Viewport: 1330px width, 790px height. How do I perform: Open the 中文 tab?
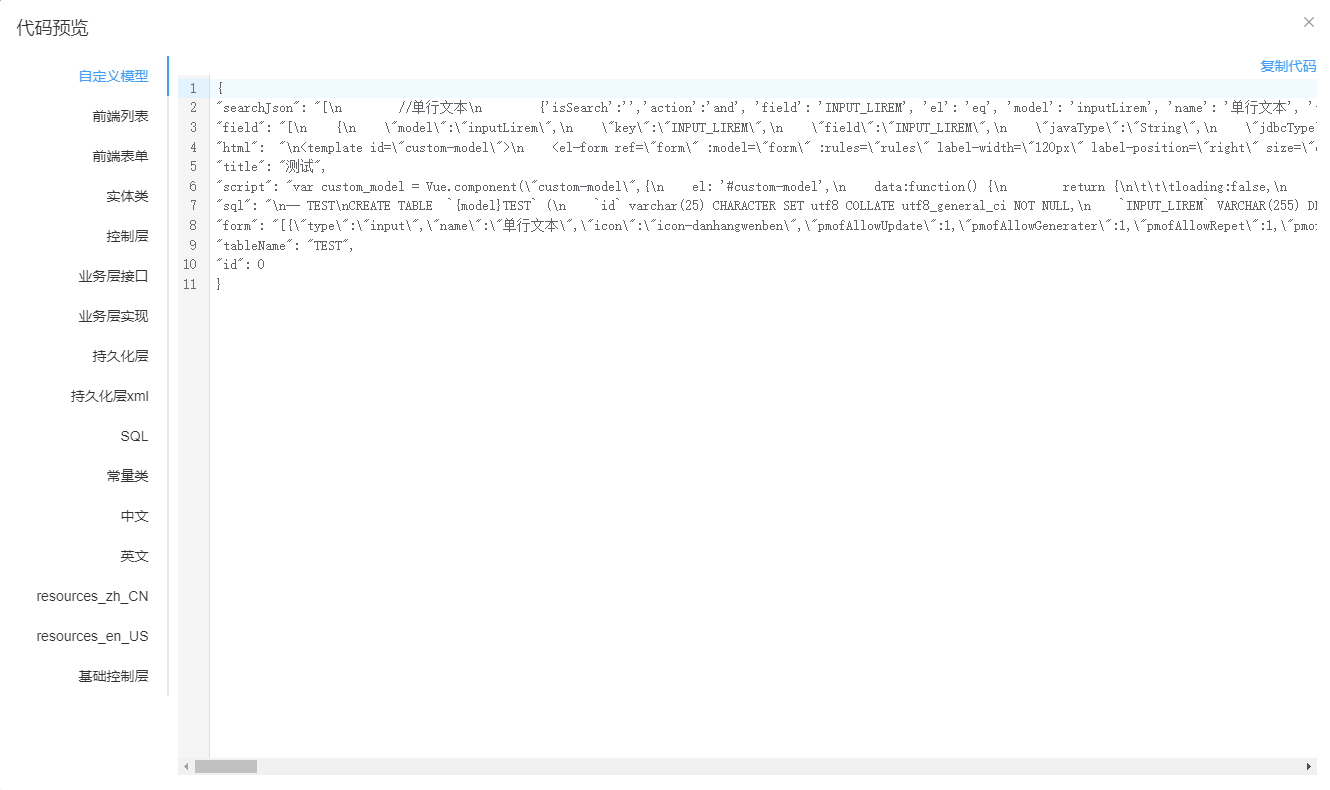point(134,516)
